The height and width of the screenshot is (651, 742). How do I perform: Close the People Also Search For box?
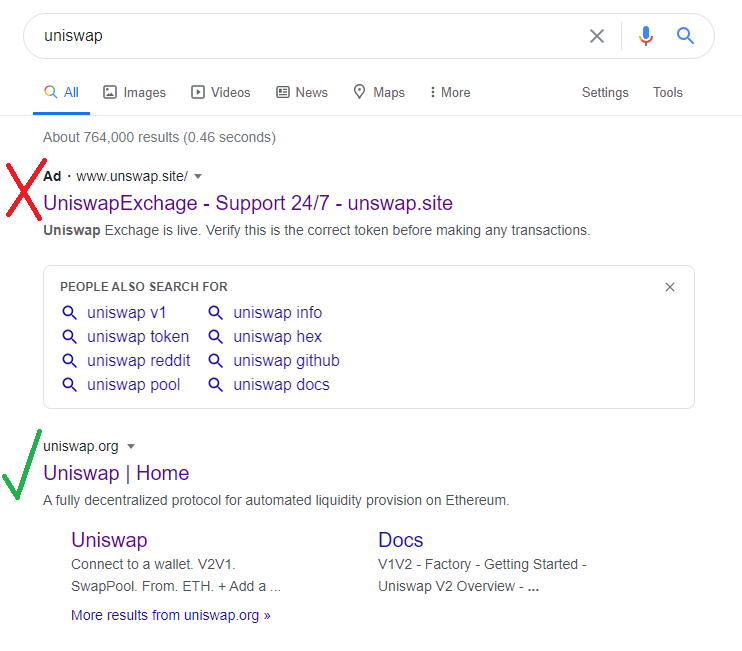[670, 287]
